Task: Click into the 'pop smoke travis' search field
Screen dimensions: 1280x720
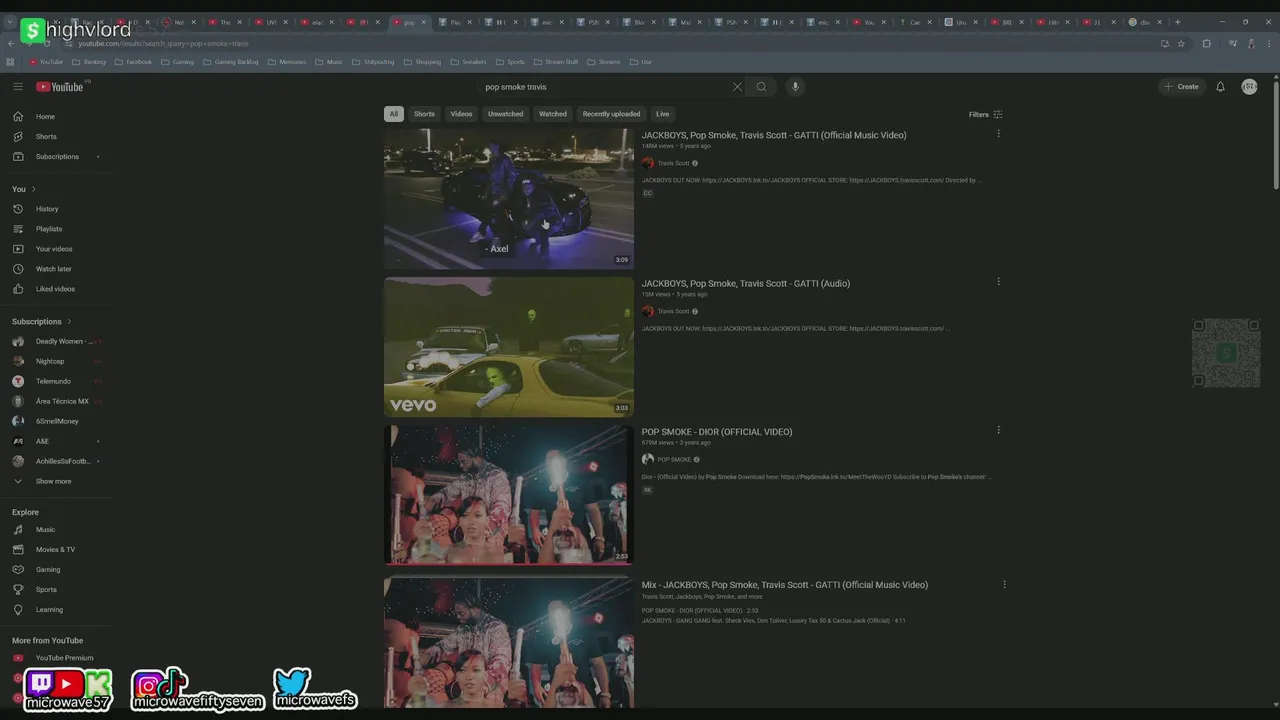Action: (605, 87)
